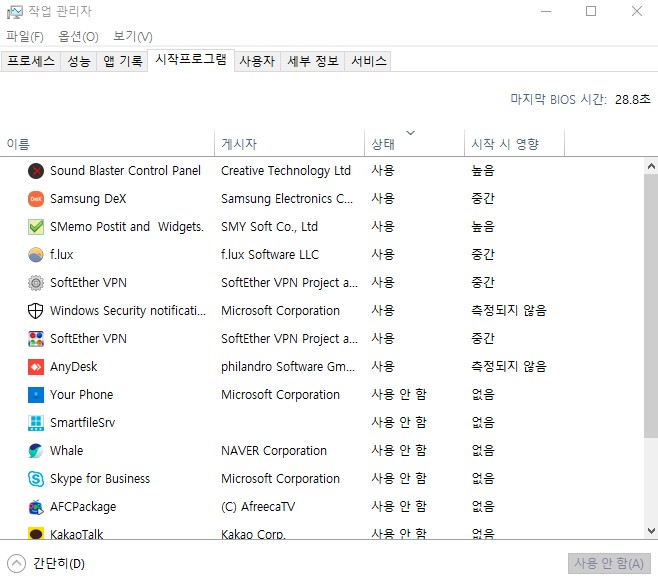The height and width of the screenshot is (585, 658).
Task: Select the Skype for Business entry name
Action: point(100,479)
